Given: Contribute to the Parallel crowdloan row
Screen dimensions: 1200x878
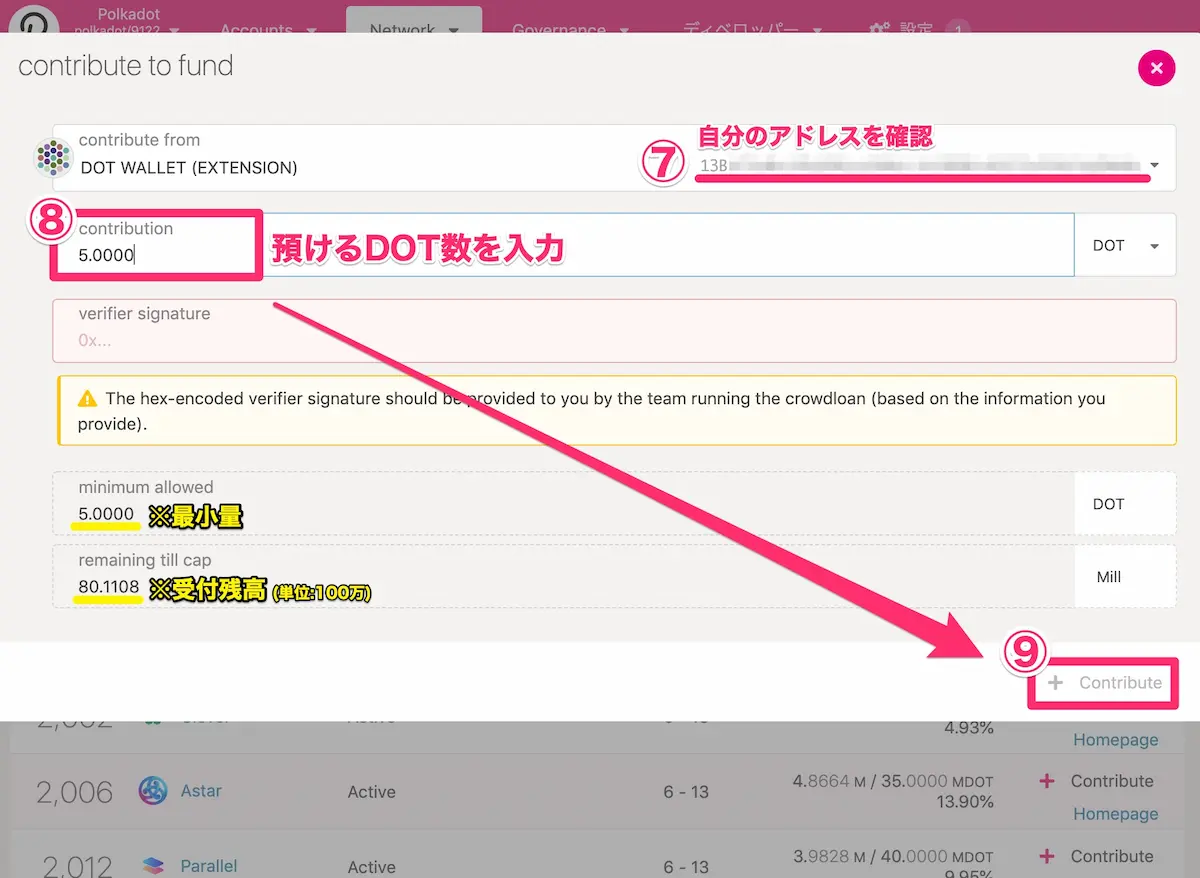Looking at the screenshot, I should 1097,856.
